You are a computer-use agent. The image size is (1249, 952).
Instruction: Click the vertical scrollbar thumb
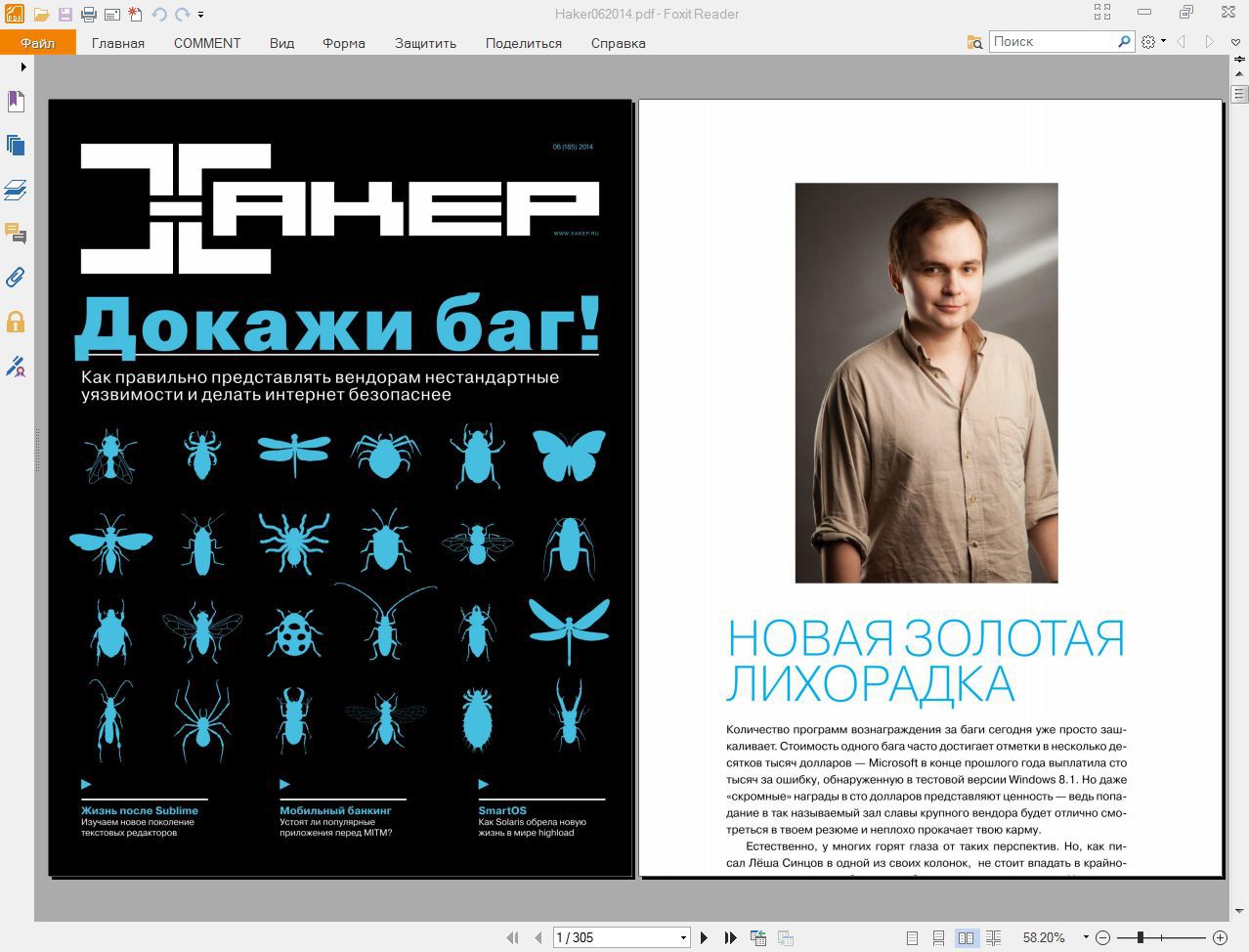pos(1239,95)
